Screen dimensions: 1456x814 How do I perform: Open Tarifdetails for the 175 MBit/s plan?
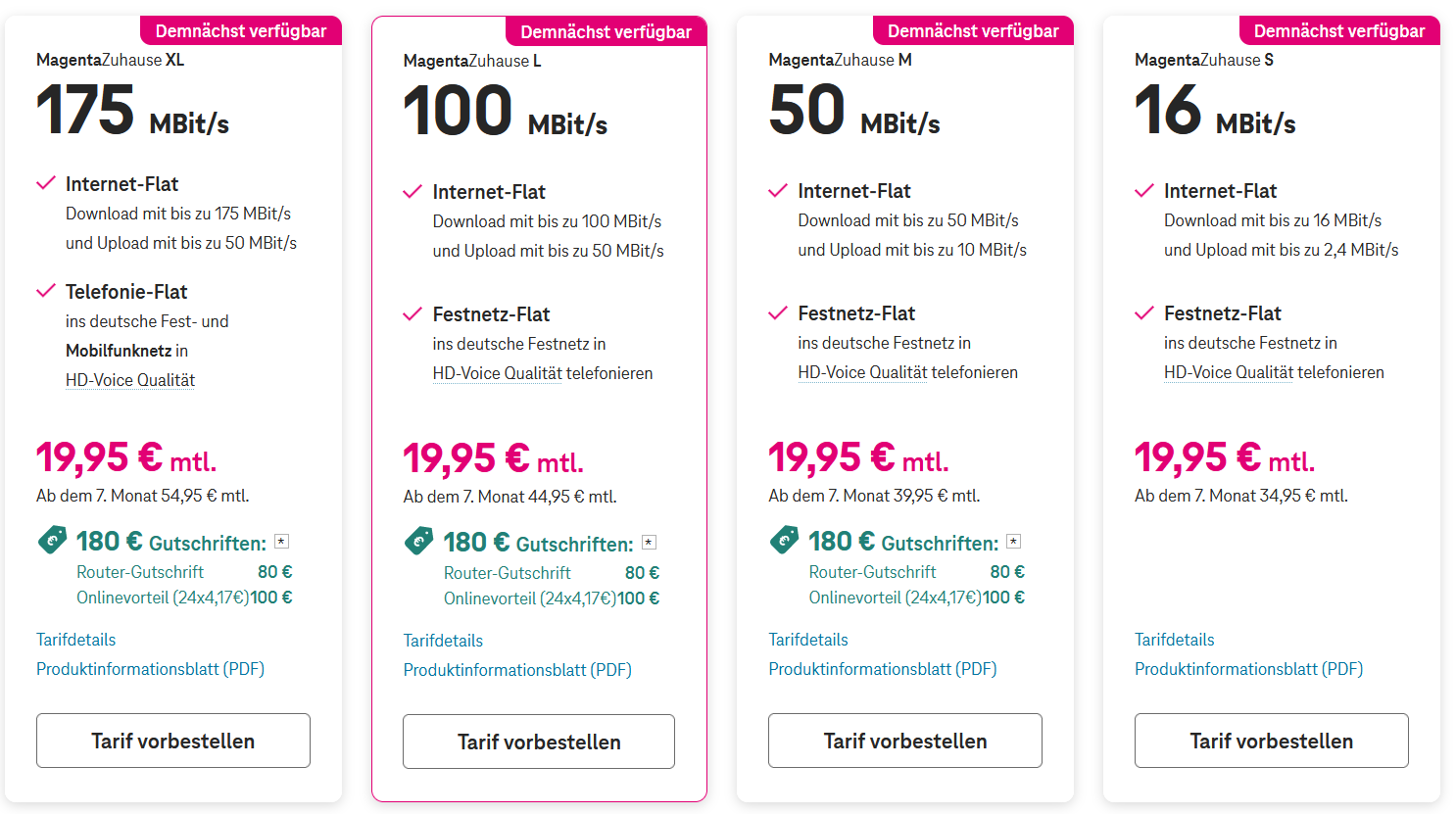coord(76,640)
